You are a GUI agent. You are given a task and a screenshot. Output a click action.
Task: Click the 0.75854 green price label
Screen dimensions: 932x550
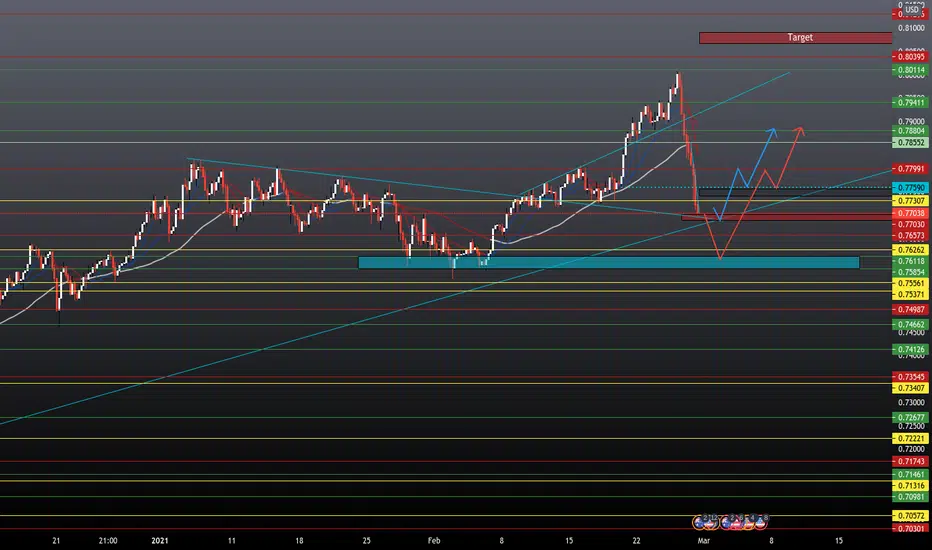click(911, 272)
